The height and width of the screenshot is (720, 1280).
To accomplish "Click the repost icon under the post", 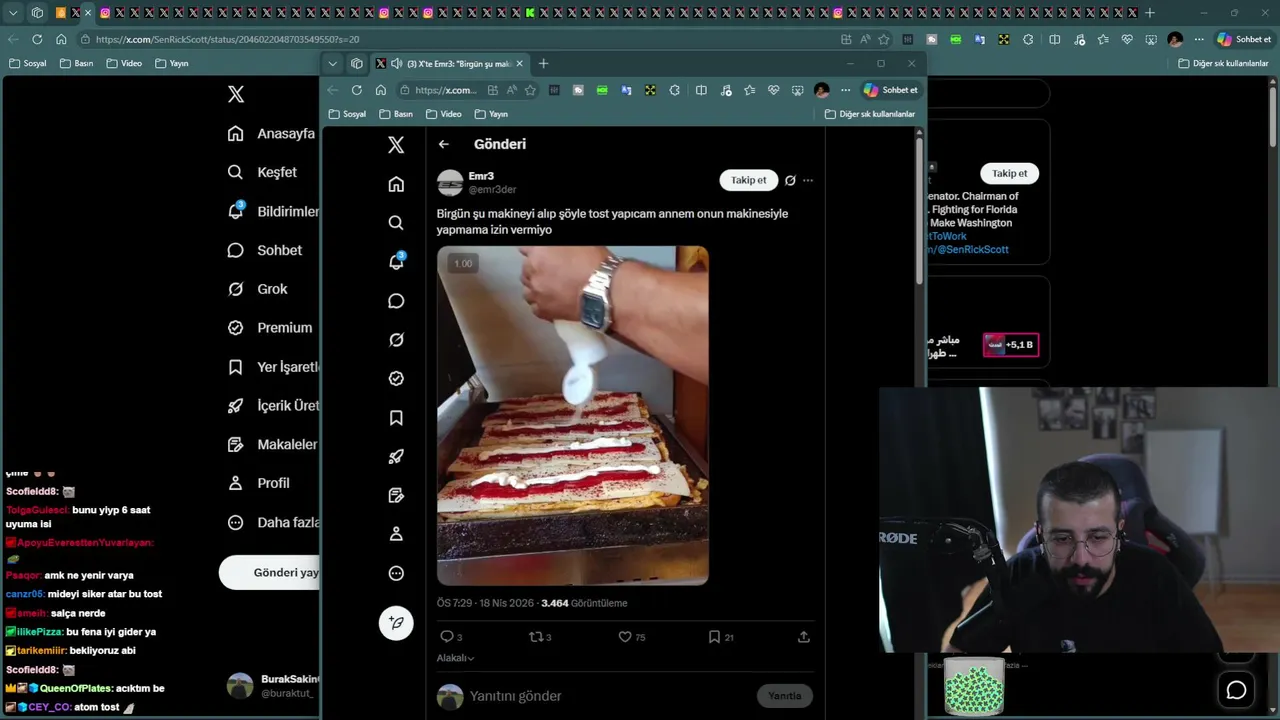I will [535, 637].
